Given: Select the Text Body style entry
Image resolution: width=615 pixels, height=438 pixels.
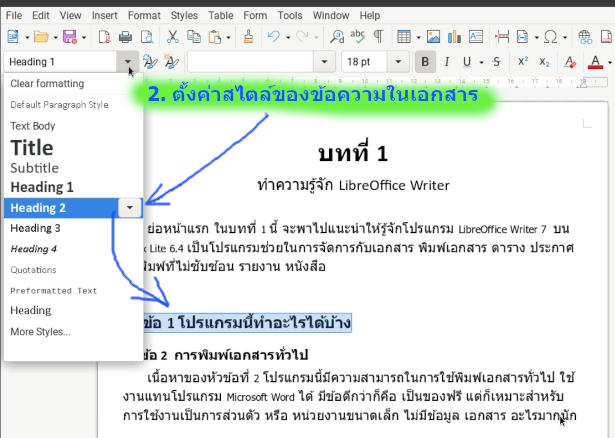Looking at the screenshot, I should tap(73, 126).
